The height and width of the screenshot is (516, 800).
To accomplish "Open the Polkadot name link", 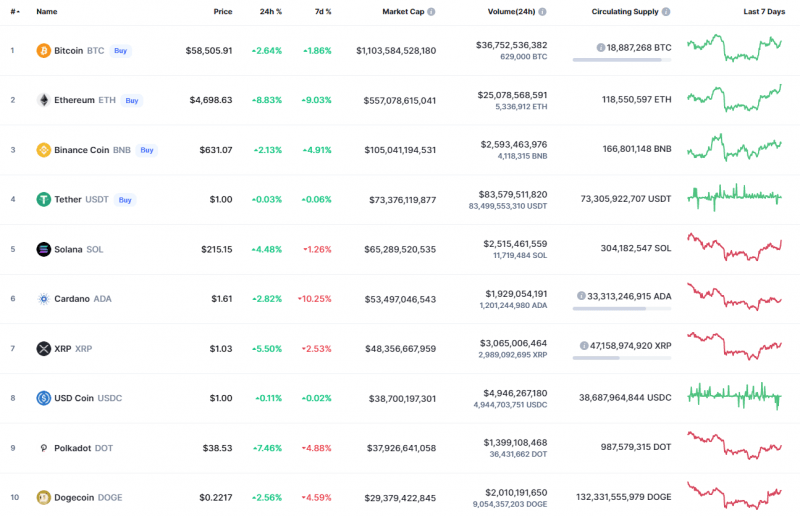I will click(x=72, y=448).
